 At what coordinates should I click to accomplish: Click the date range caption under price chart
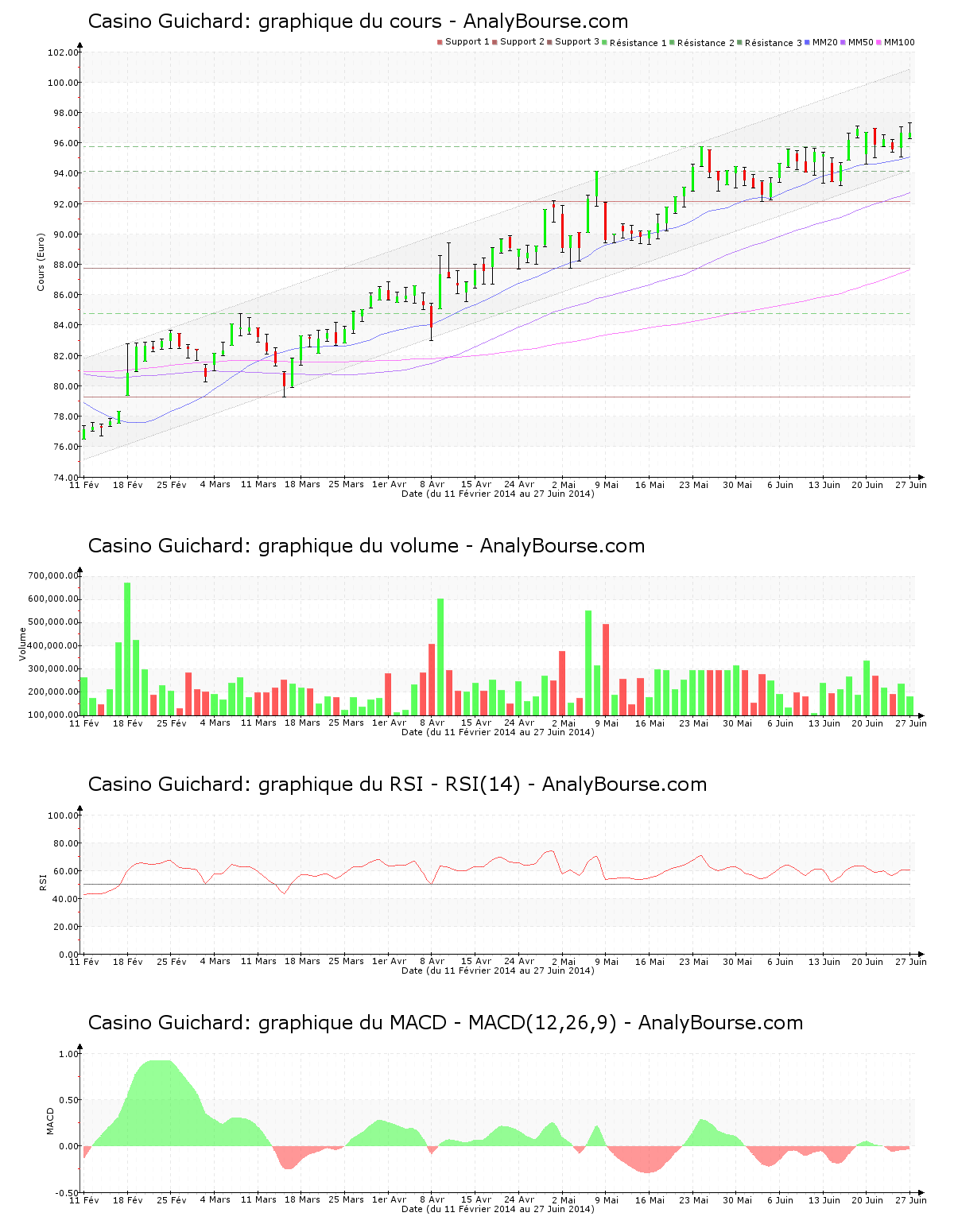click(498, 494)
